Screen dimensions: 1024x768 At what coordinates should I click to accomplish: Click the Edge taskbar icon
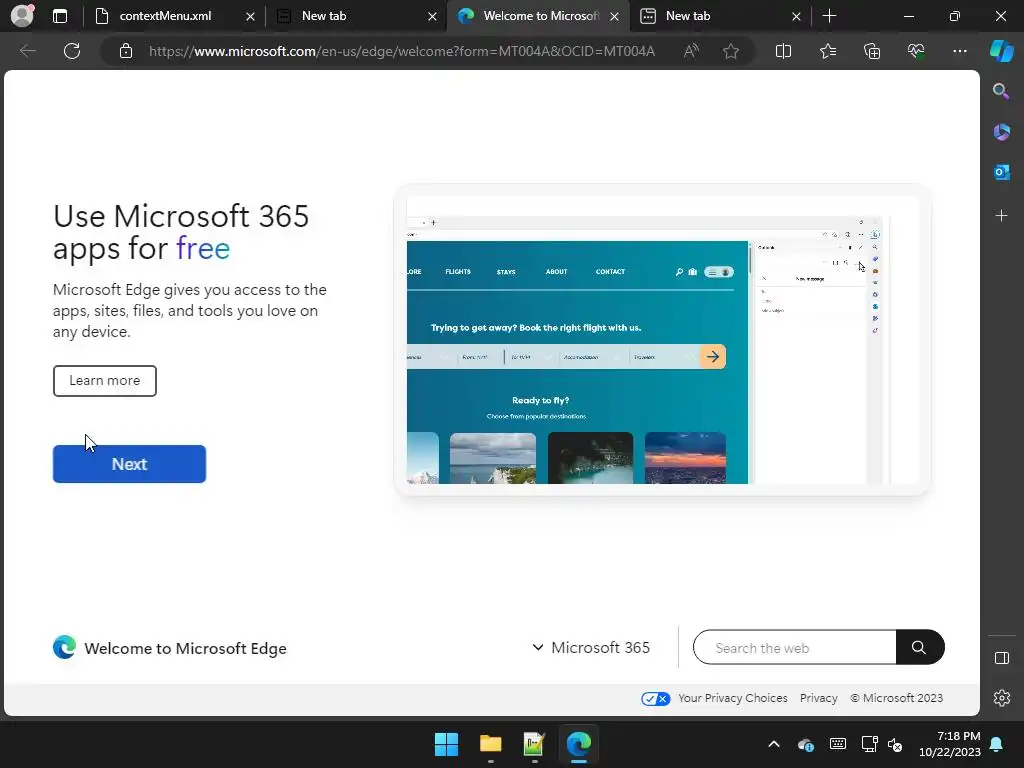[x=579, y=744]
